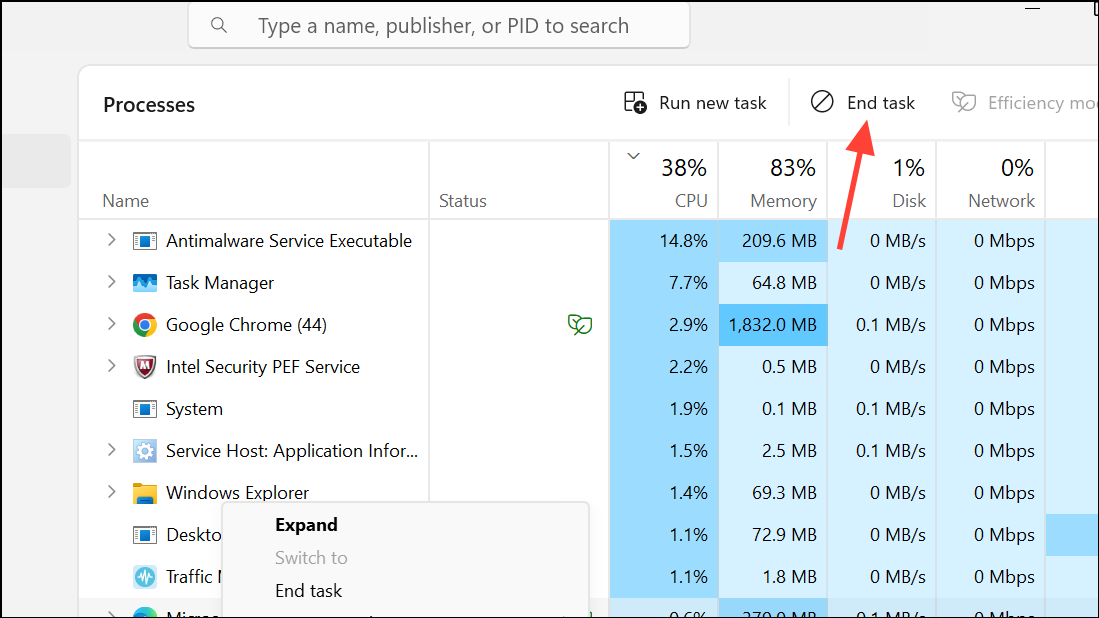Viewport: 1099px width, 618px height.
Task: Expand the Google Chrome process group
Action: 111,324
